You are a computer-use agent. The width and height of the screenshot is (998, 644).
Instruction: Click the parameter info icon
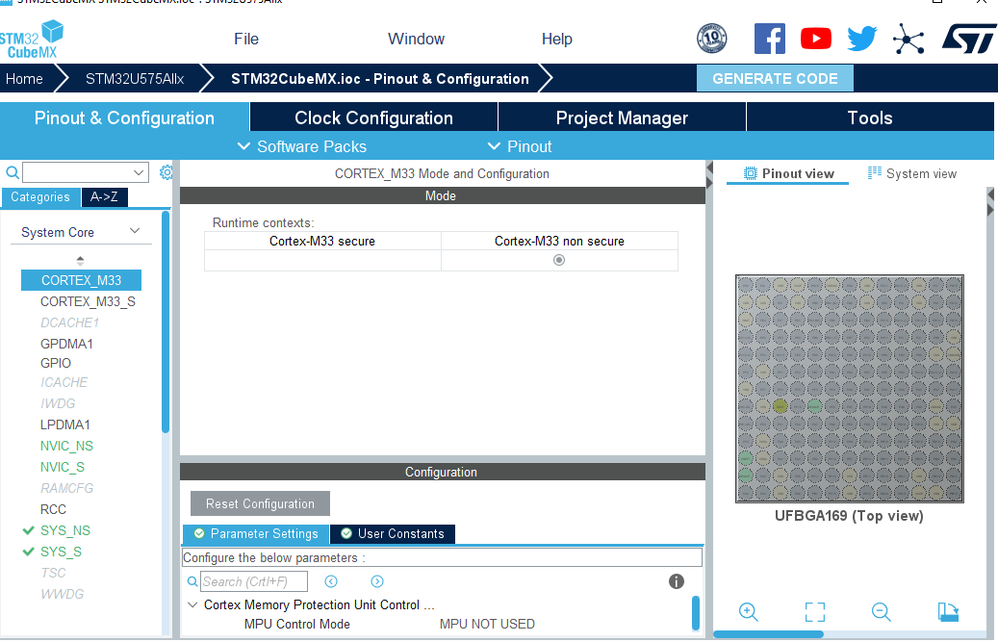click(676, 581)
